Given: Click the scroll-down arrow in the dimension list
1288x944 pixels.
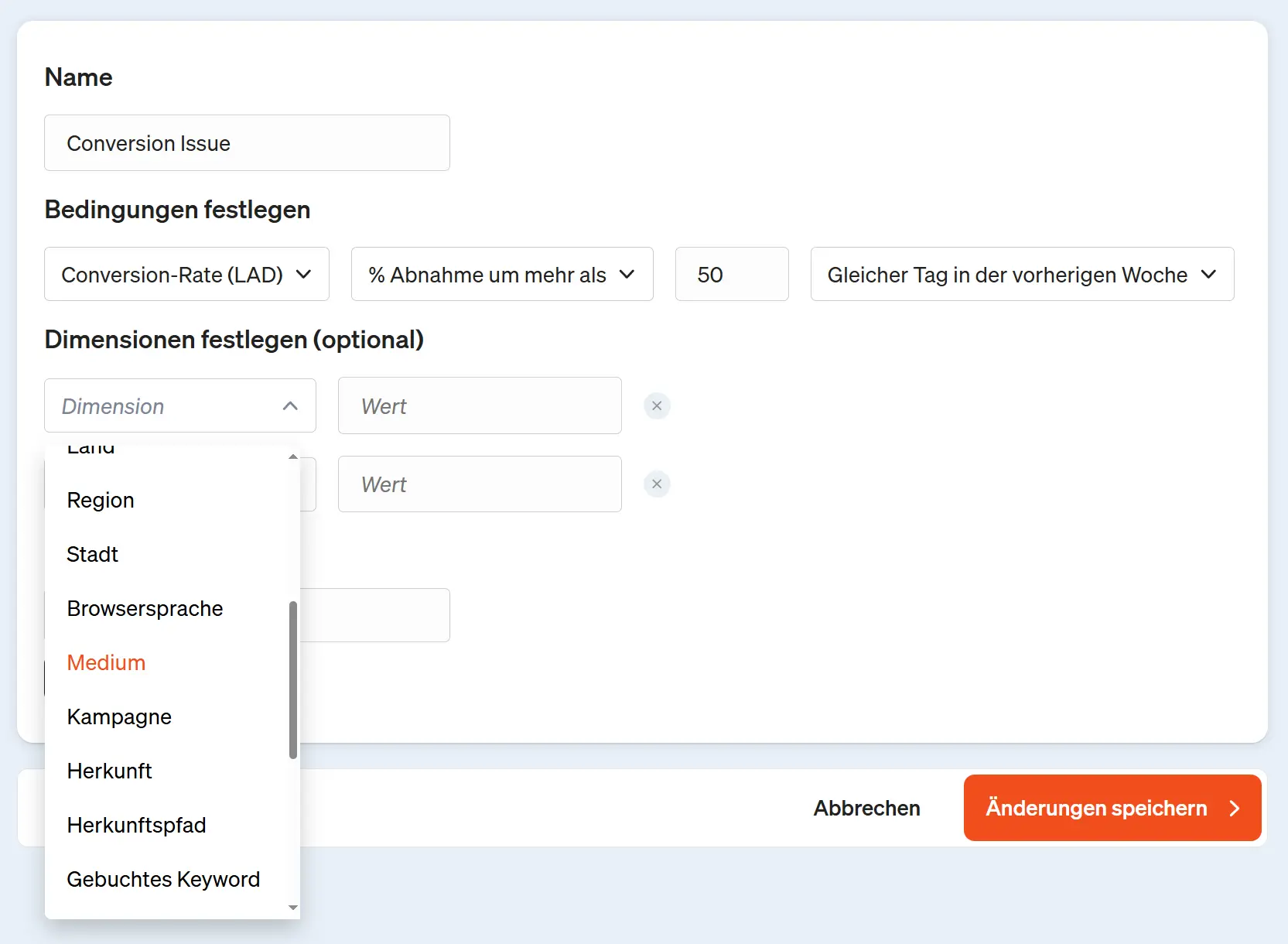Looking at the screenshot, I should point(292,908).
